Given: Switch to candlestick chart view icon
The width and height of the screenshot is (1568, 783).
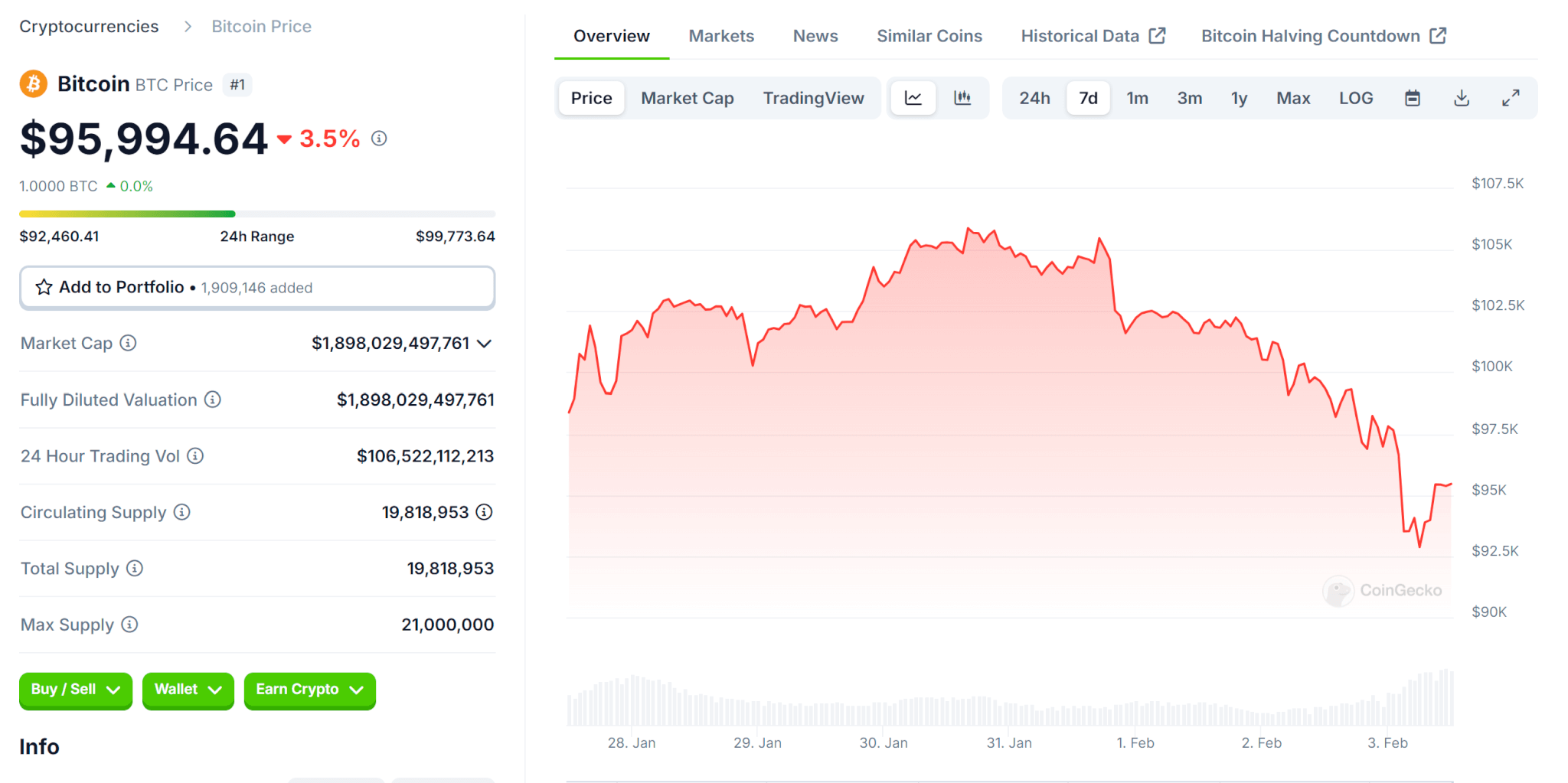Looking at the screenshot, I should click(962, 98).
